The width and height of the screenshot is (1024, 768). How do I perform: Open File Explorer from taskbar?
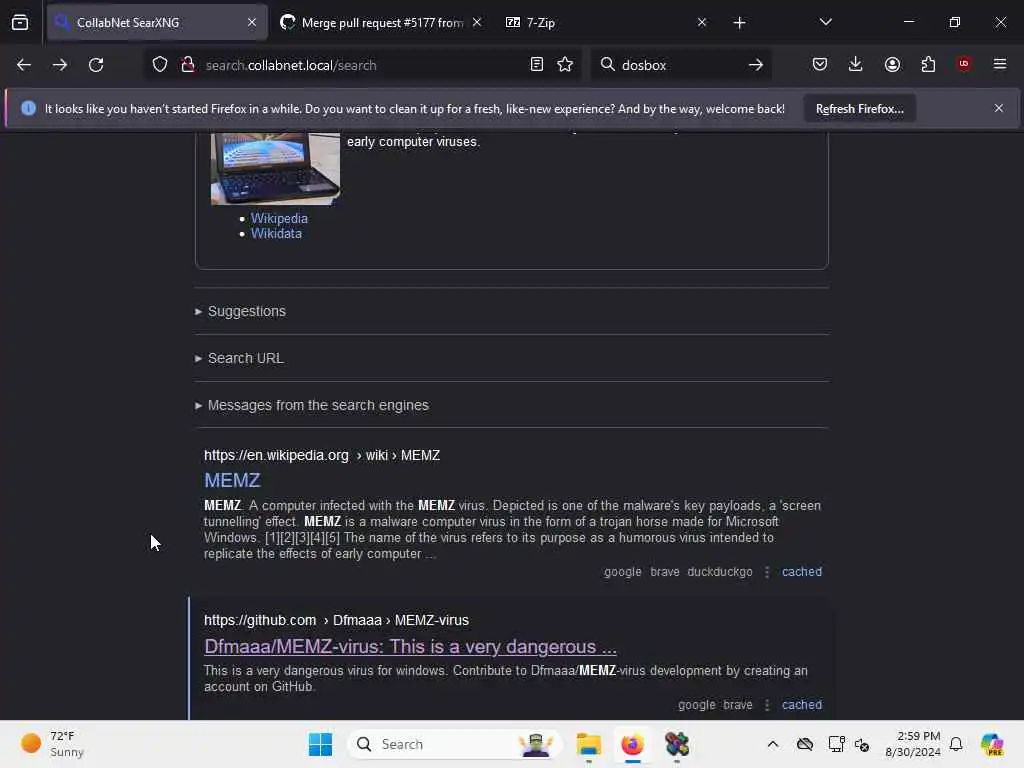588,744
